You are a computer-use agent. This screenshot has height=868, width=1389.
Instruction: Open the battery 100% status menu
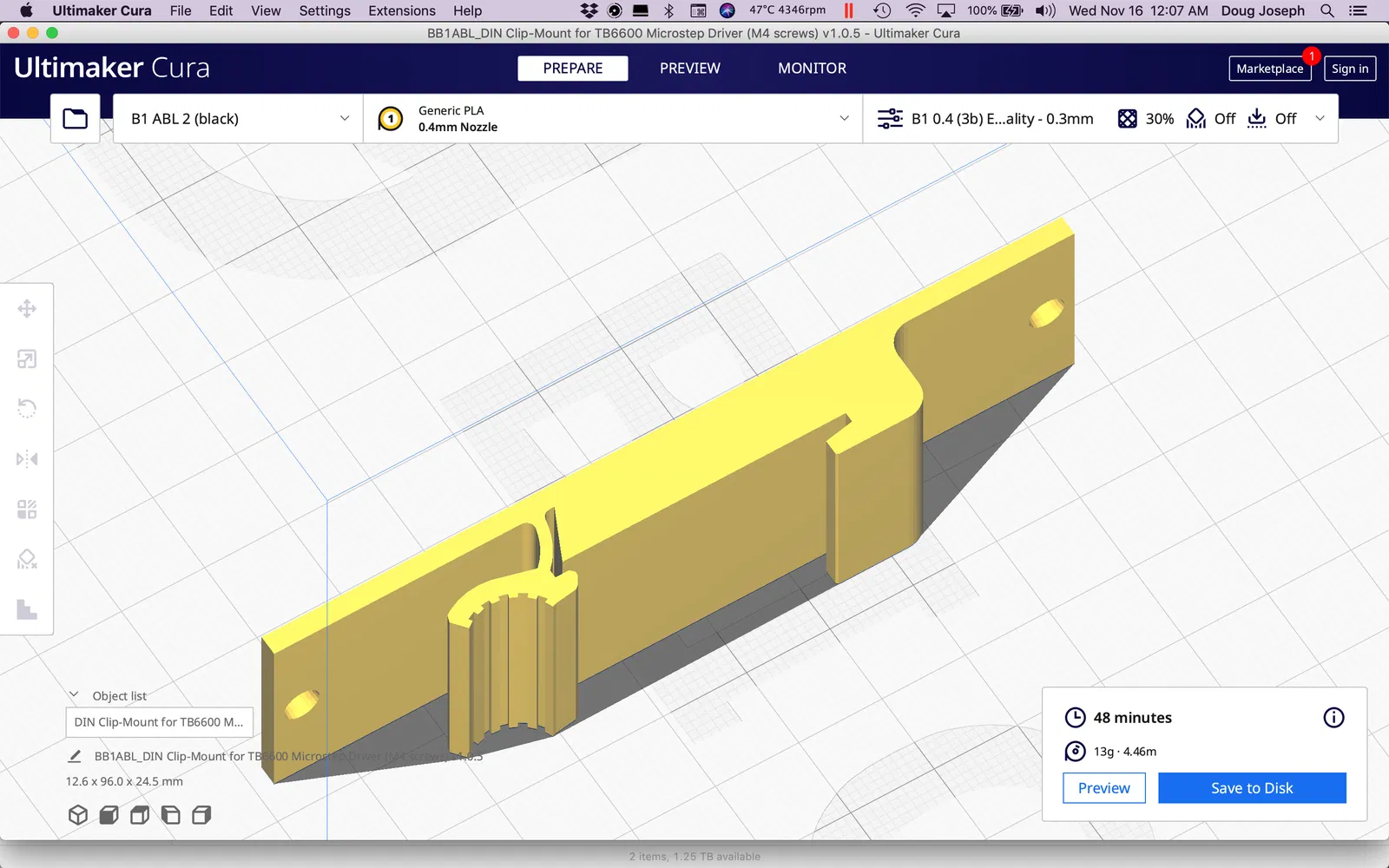pyautogui.click(x=995, y=10)
